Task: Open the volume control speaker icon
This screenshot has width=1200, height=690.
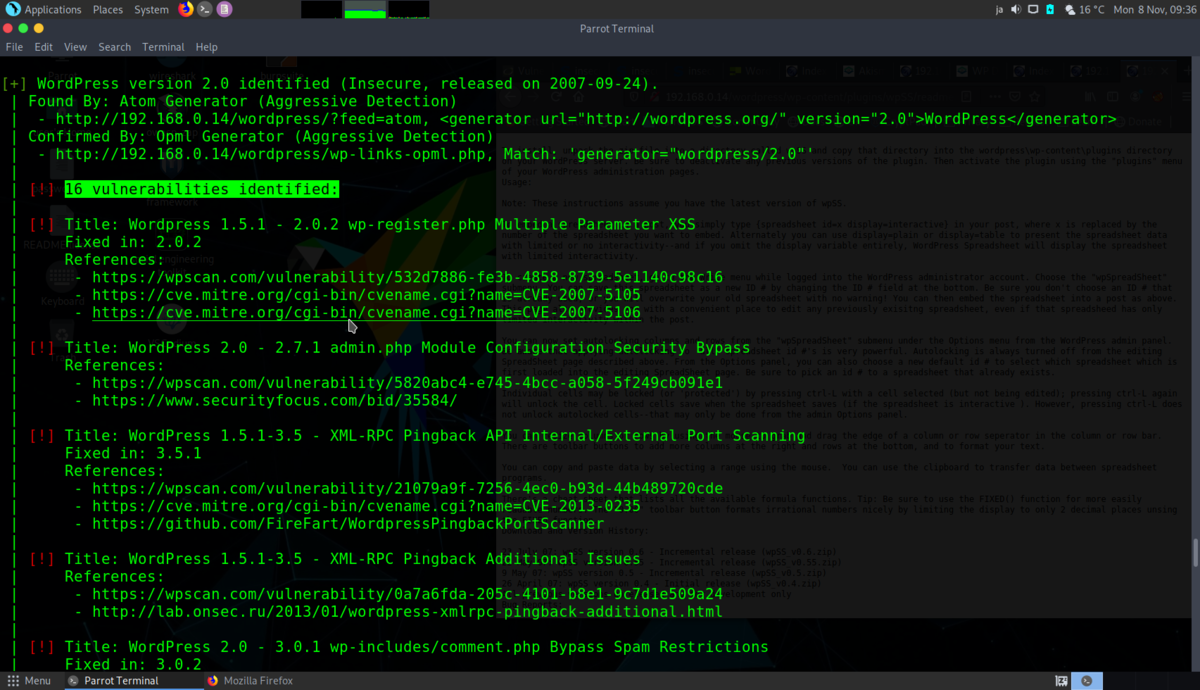Action: point(1016,9)
